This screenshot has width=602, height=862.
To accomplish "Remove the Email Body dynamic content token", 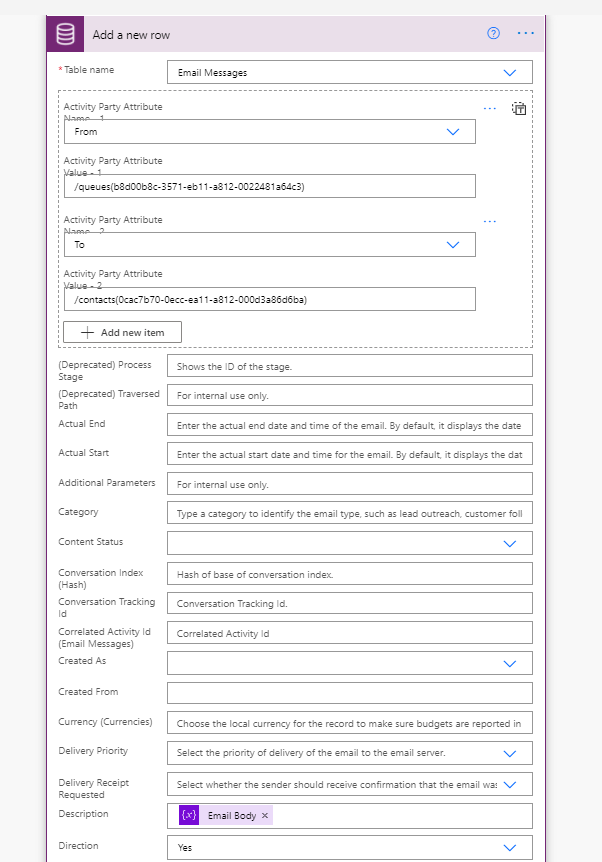I will (x=265, y=816).
